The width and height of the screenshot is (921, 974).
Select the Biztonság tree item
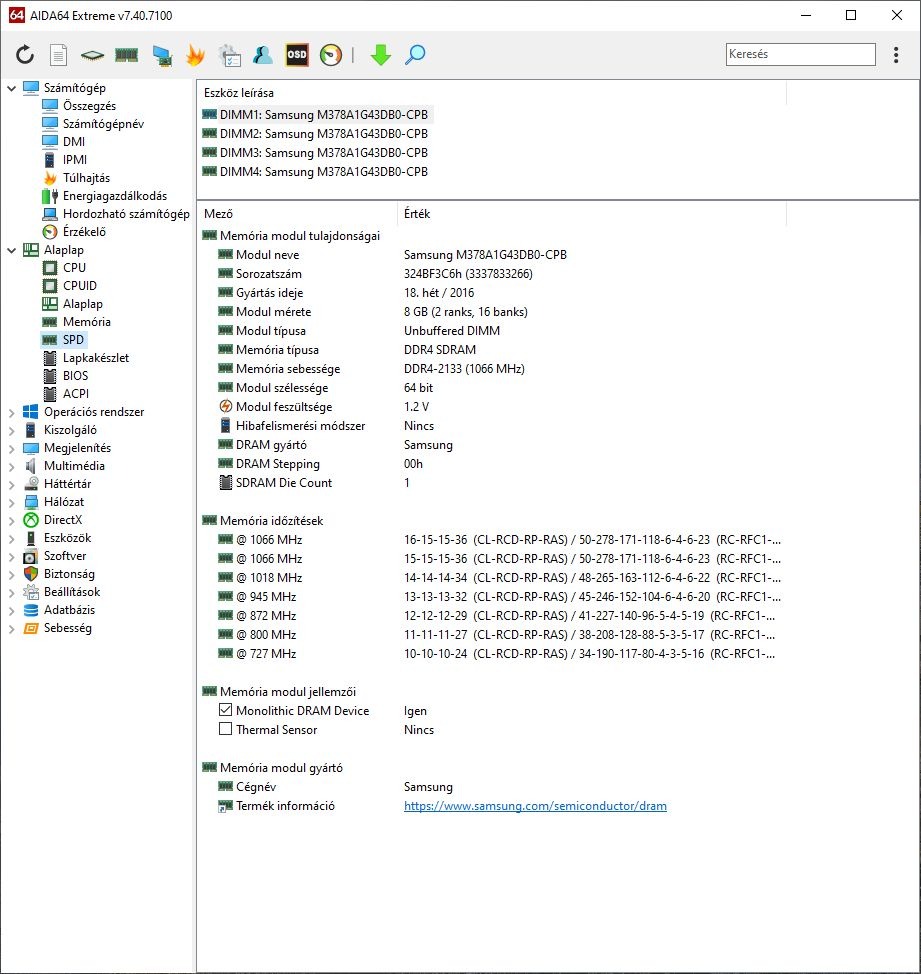point(69,574)
